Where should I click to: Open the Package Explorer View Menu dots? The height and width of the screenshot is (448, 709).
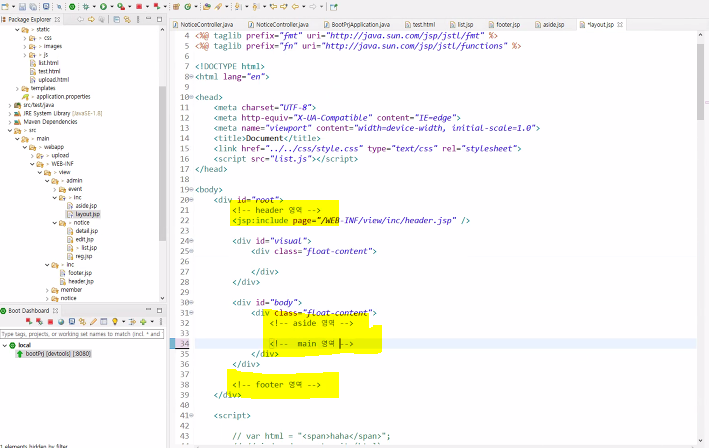(x=138, y=19)
